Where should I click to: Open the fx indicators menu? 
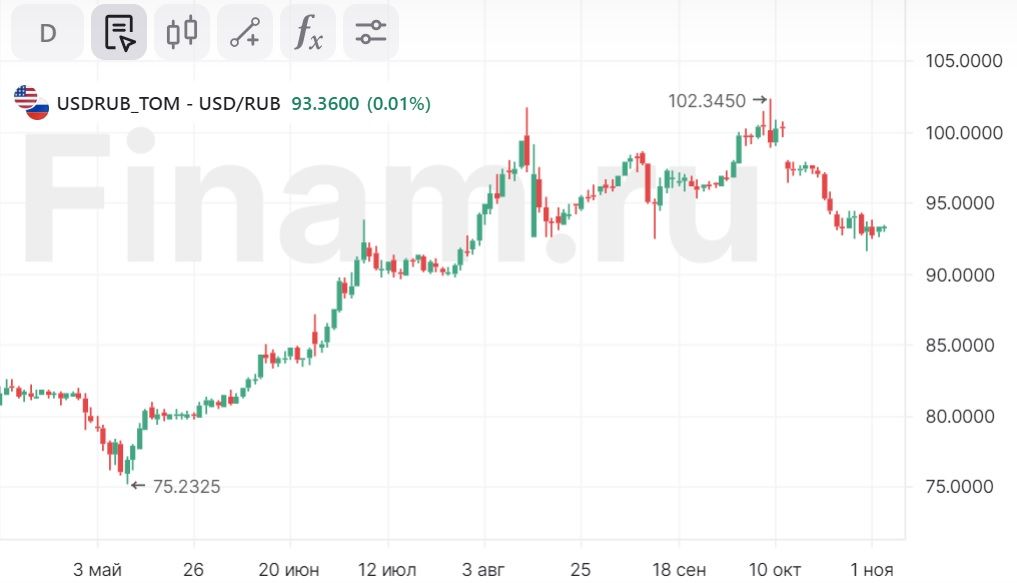[x=308, y=33]
